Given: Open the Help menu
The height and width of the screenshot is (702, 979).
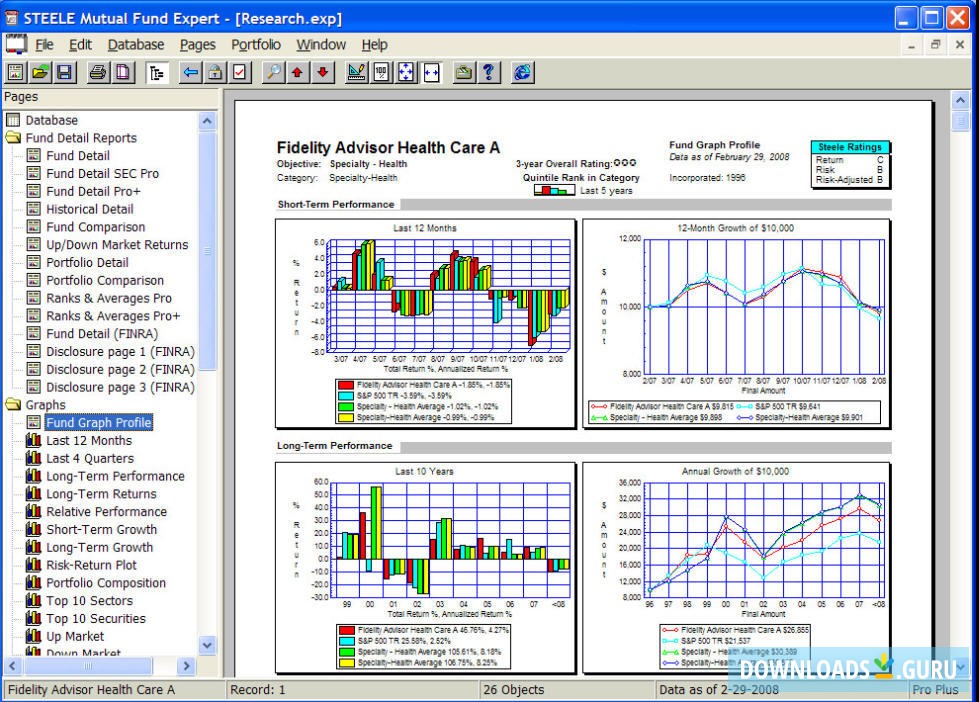Looking at the screenshot, I should coord(375,45).
